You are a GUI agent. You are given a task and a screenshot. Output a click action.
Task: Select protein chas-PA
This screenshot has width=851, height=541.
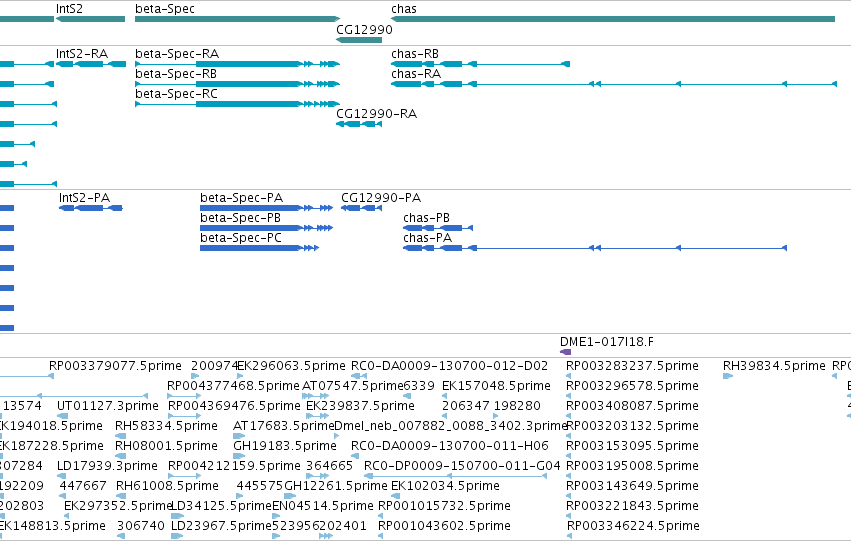(x=595, y=248)
